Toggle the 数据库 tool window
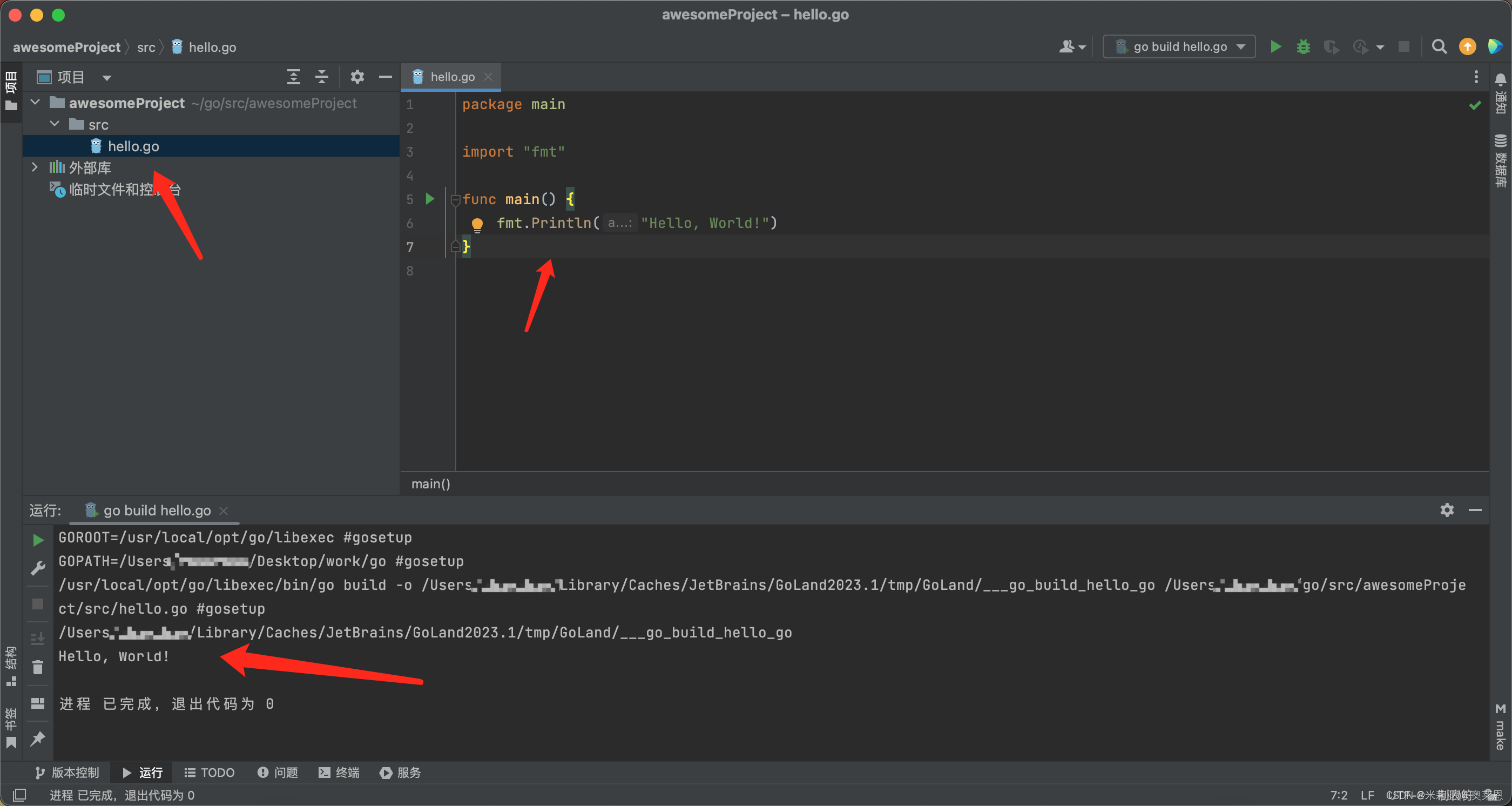 coord(1500,162)
